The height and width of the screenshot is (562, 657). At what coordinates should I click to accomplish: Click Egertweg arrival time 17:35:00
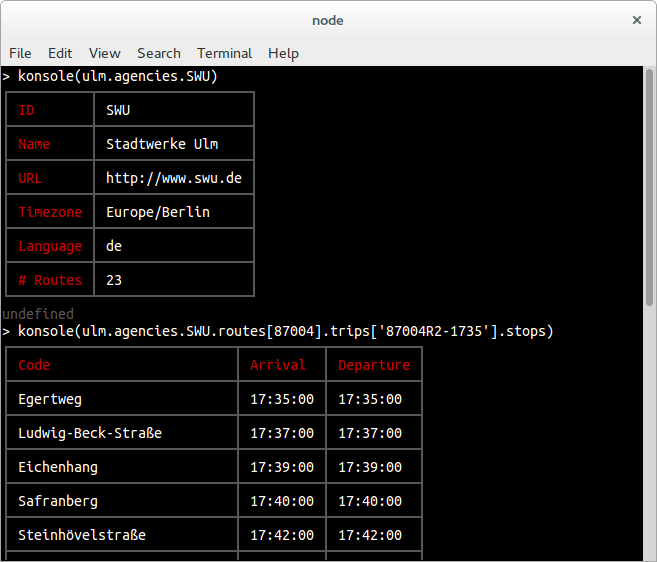pos(282,399)
